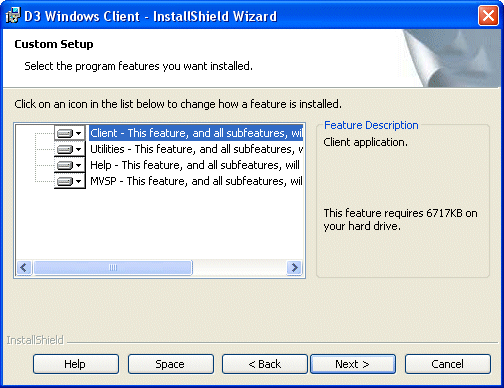This screenshot has height=388, width=504.
Task: Click the 'Custom Setup' heading
Action: pyautogui.click(x=54, y=44)
